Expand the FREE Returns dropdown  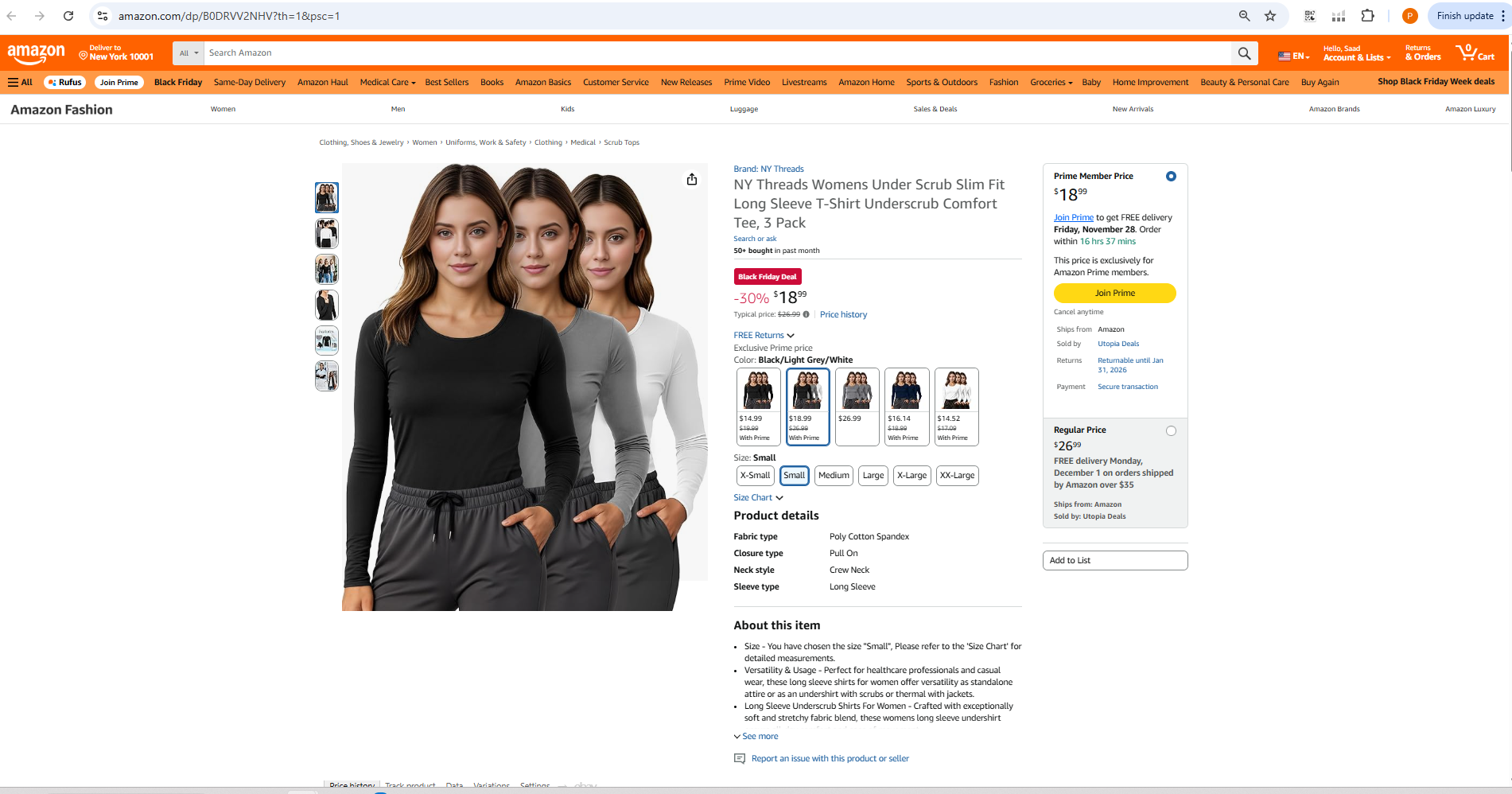click(764, 336)
